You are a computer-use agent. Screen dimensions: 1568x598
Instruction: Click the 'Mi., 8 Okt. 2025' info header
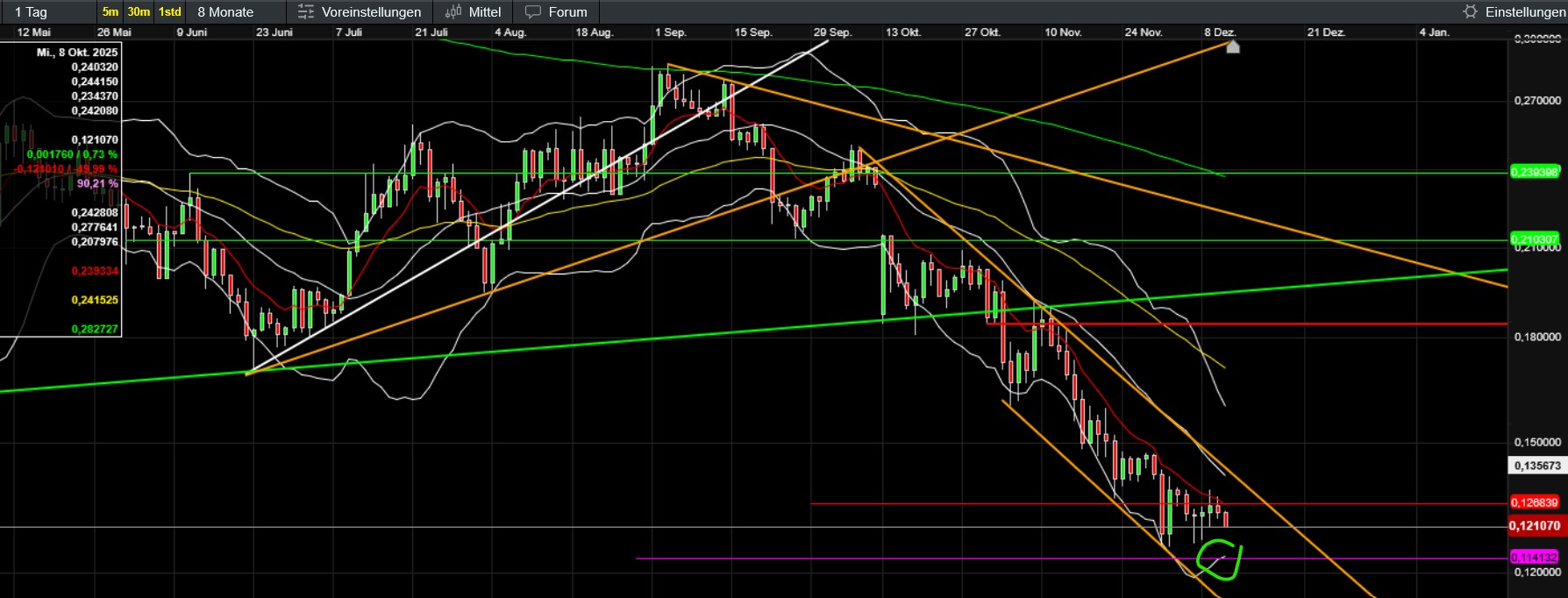[x=77, y=53]
